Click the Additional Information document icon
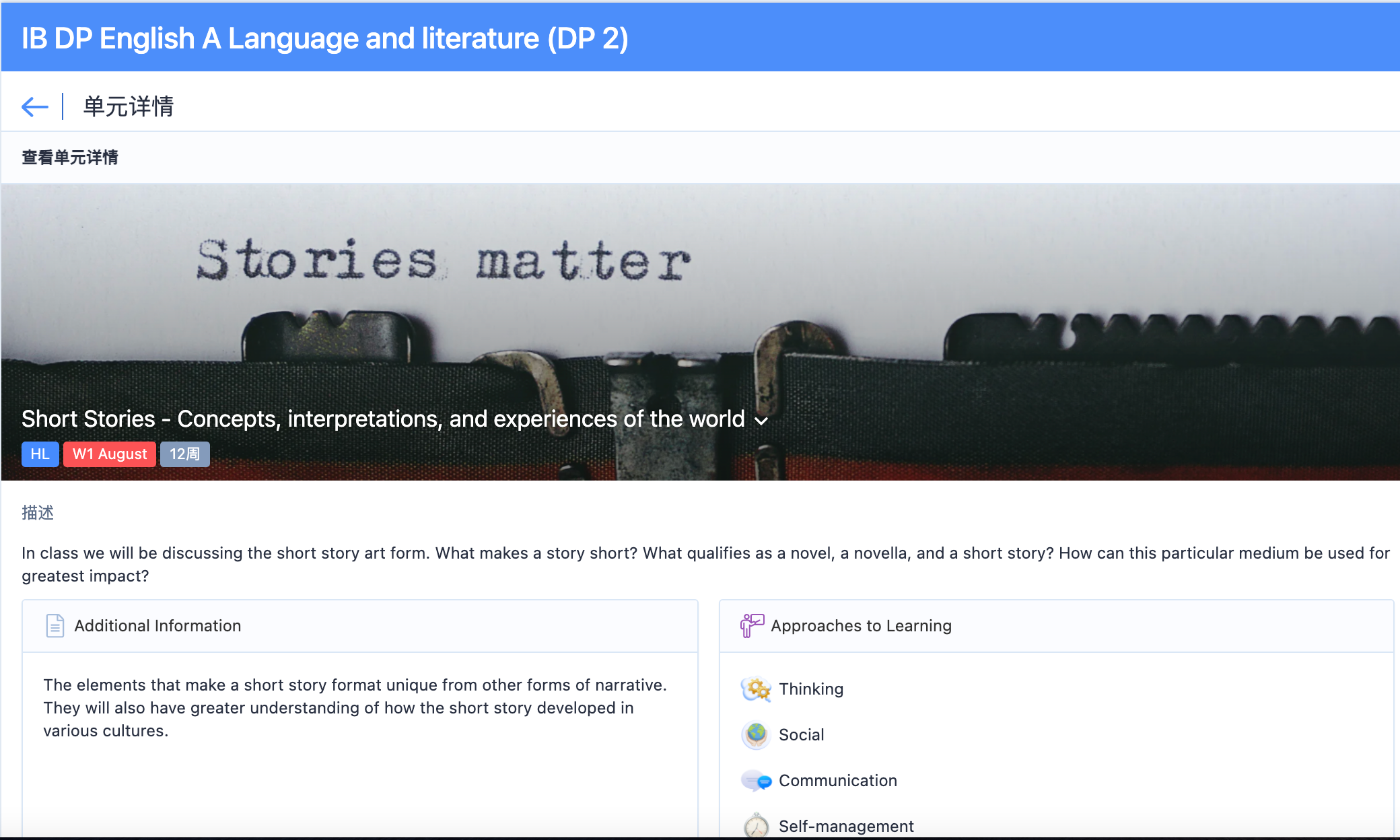Viewport: 1400px width, 840px height. click(55, 625)
